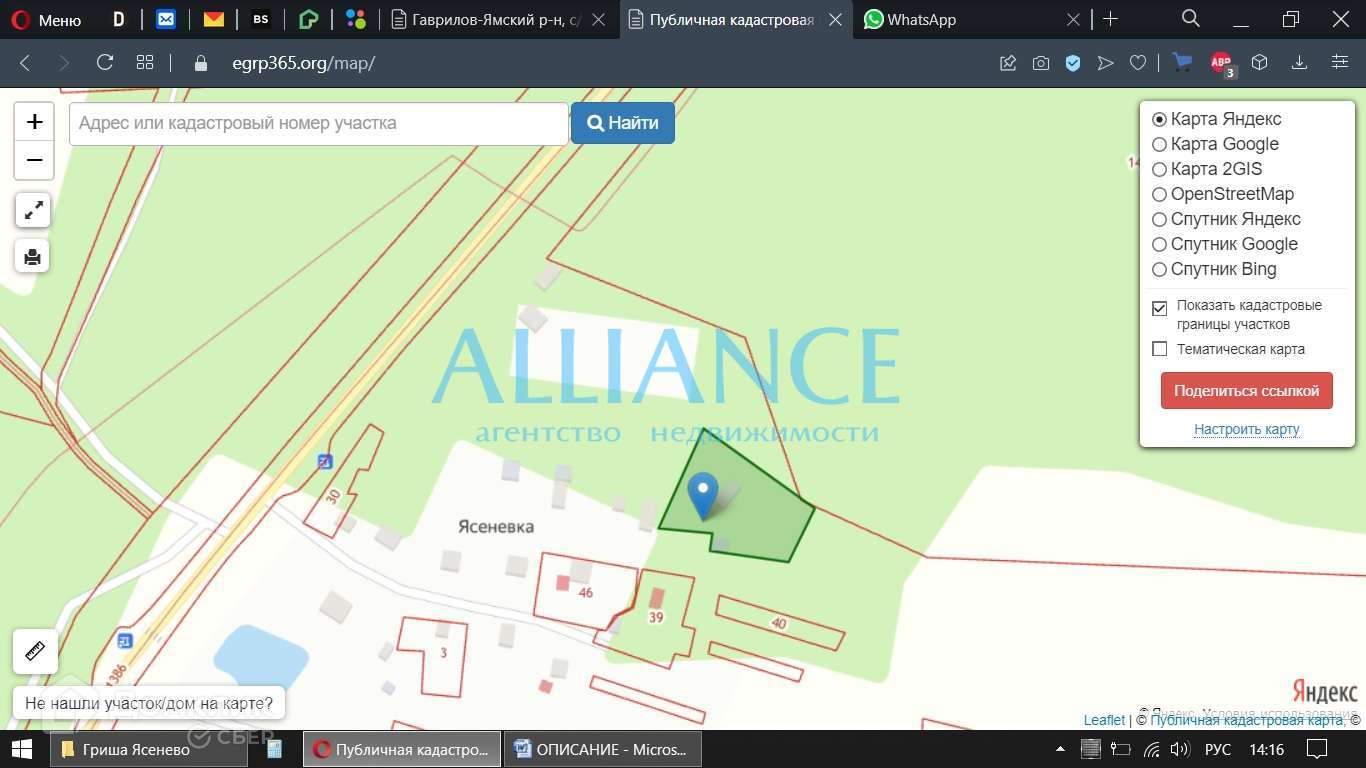Add page to bookmarks with heart icon
Image resolution: width=1366 pixels, height=768 pixels.
click(1138, 63)
